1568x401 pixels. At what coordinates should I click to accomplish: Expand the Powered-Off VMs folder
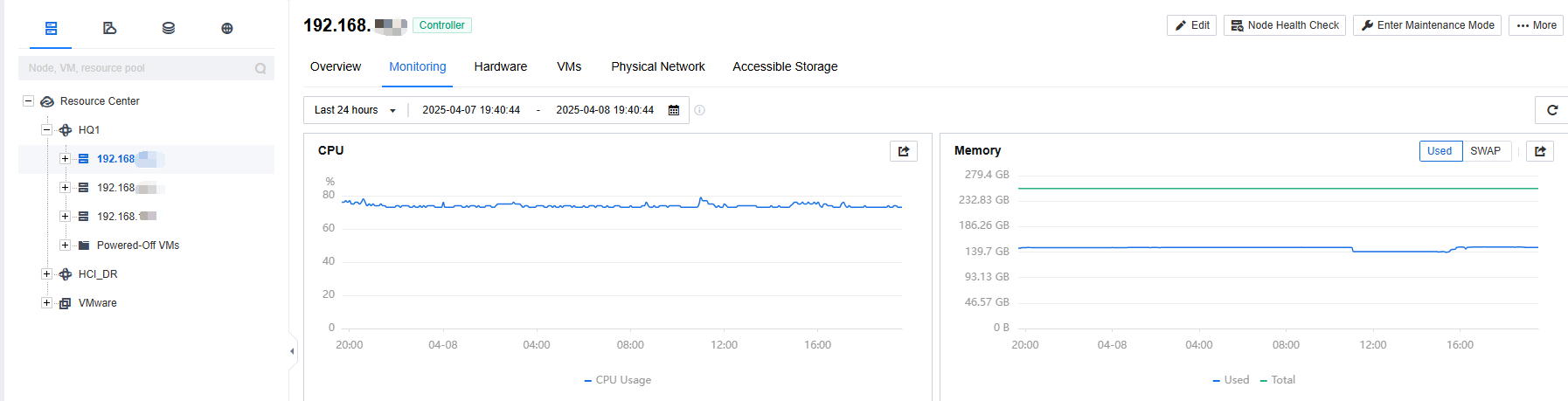click(65, 245)
